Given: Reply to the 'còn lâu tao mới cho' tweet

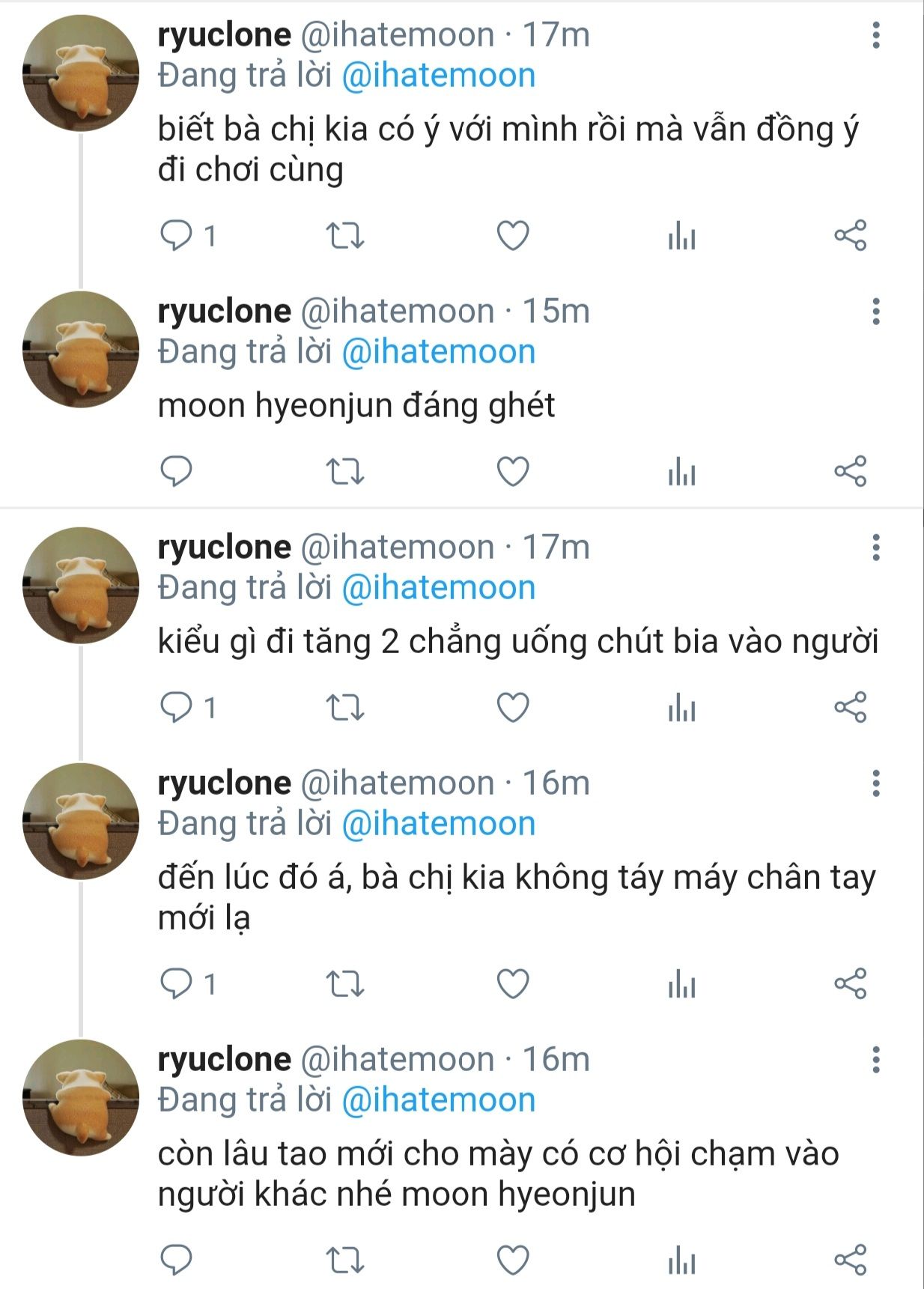Looking at the screenshot, I should (x=177, y=1260).
